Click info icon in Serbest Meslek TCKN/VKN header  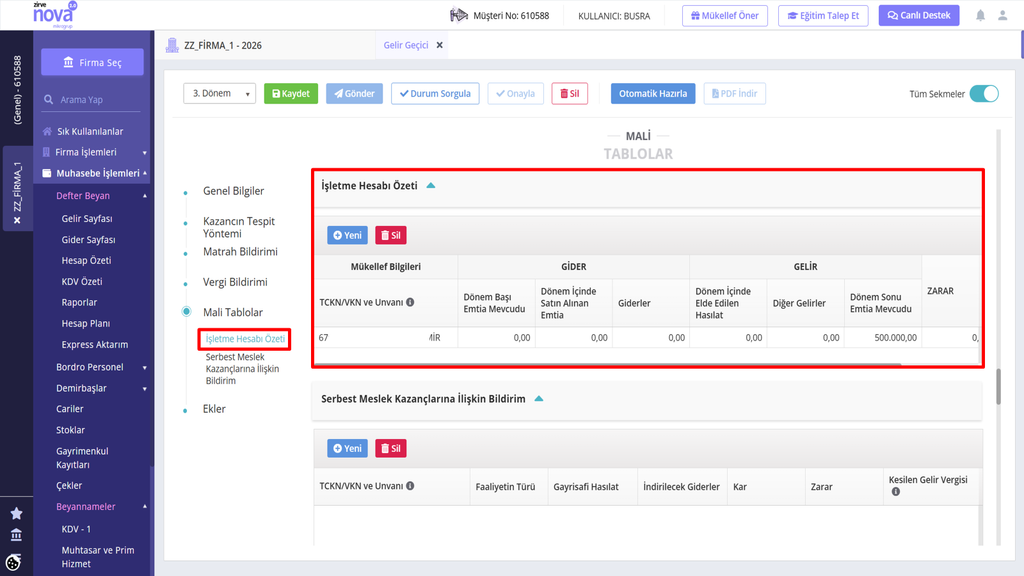click(410, 486)
